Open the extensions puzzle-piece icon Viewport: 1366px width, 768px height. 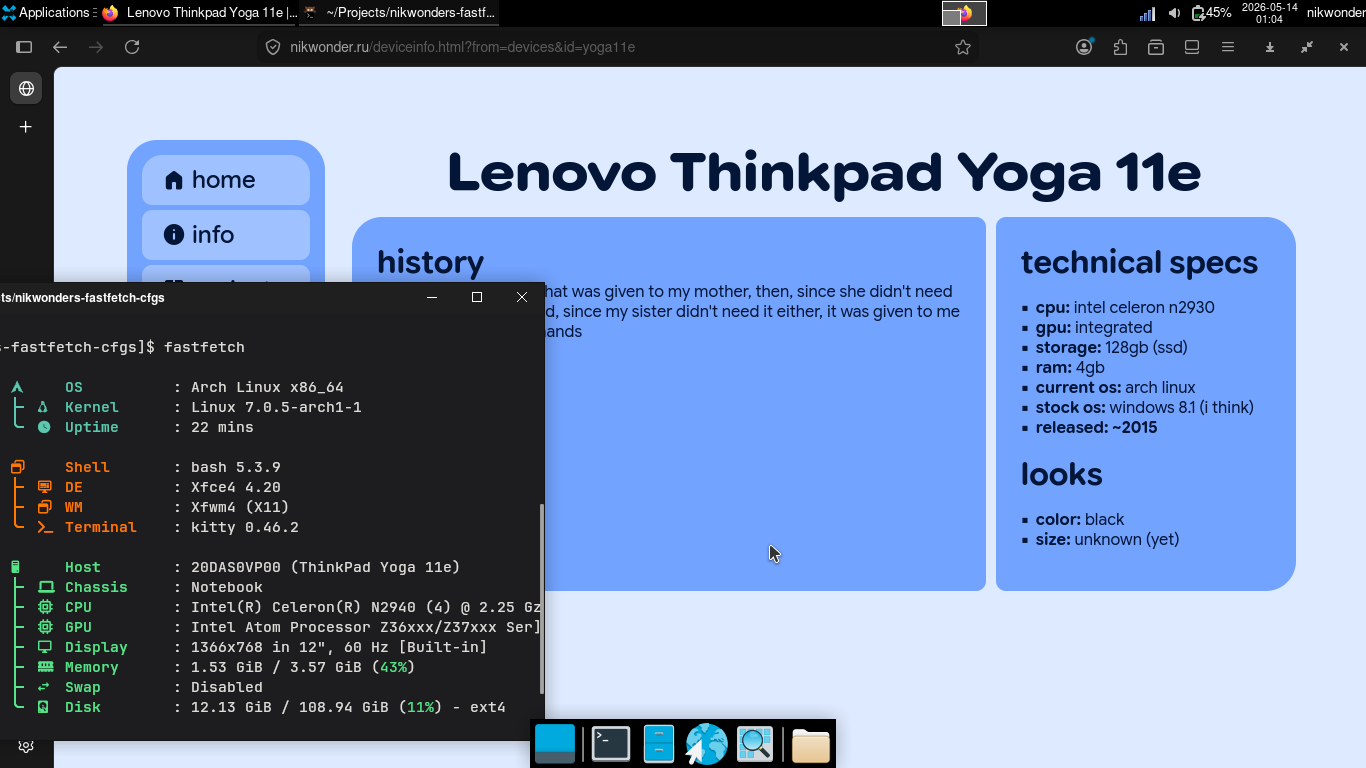(x=1120, y=47)
